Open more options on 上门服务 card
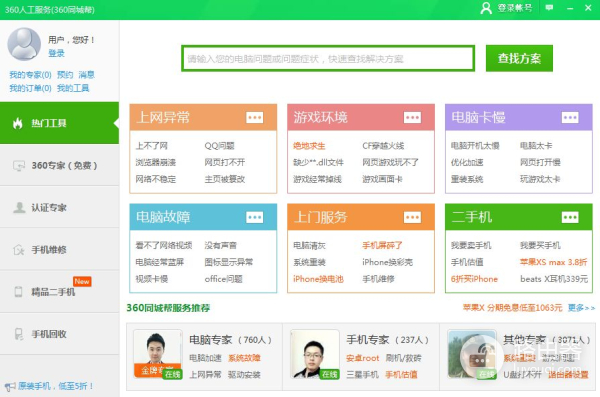The height and width of the screenshot is (397, 600). coord(412,217)
